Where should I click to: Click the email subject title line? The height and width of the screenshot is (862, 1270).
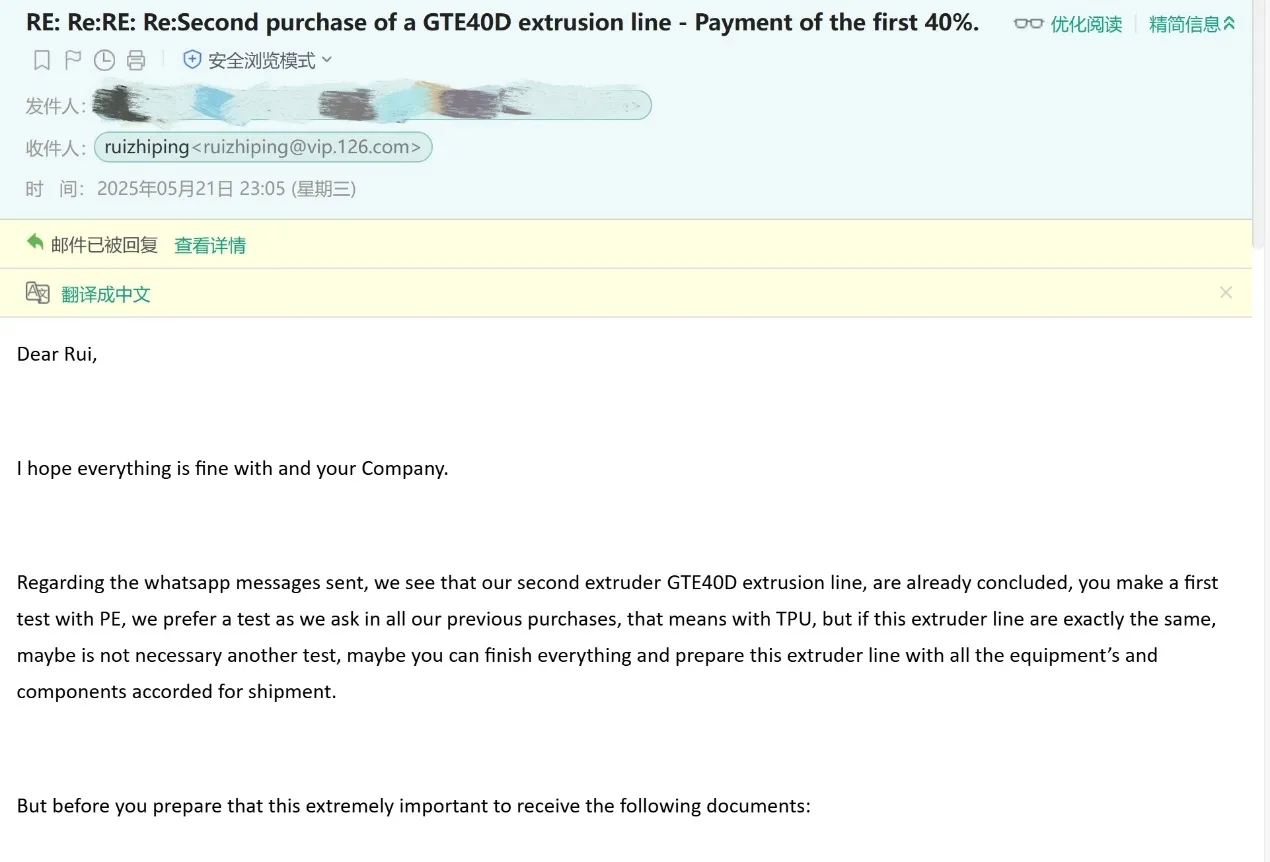click(x=502, y=22)
